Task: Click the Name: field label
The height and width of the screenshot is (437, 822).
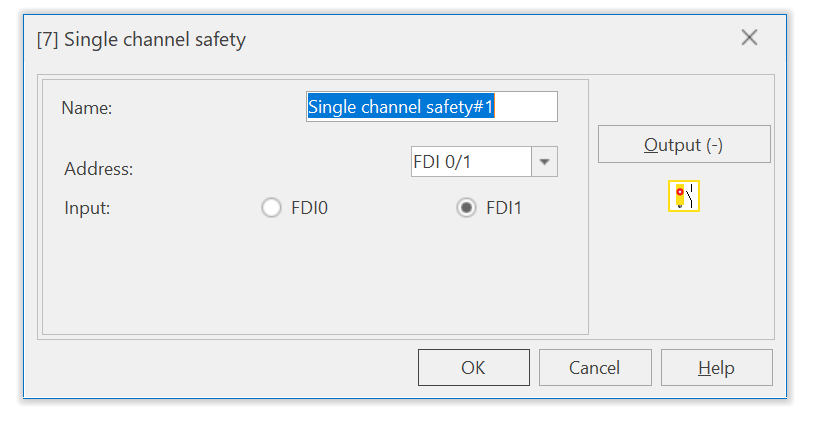Action: click(86, 107)
